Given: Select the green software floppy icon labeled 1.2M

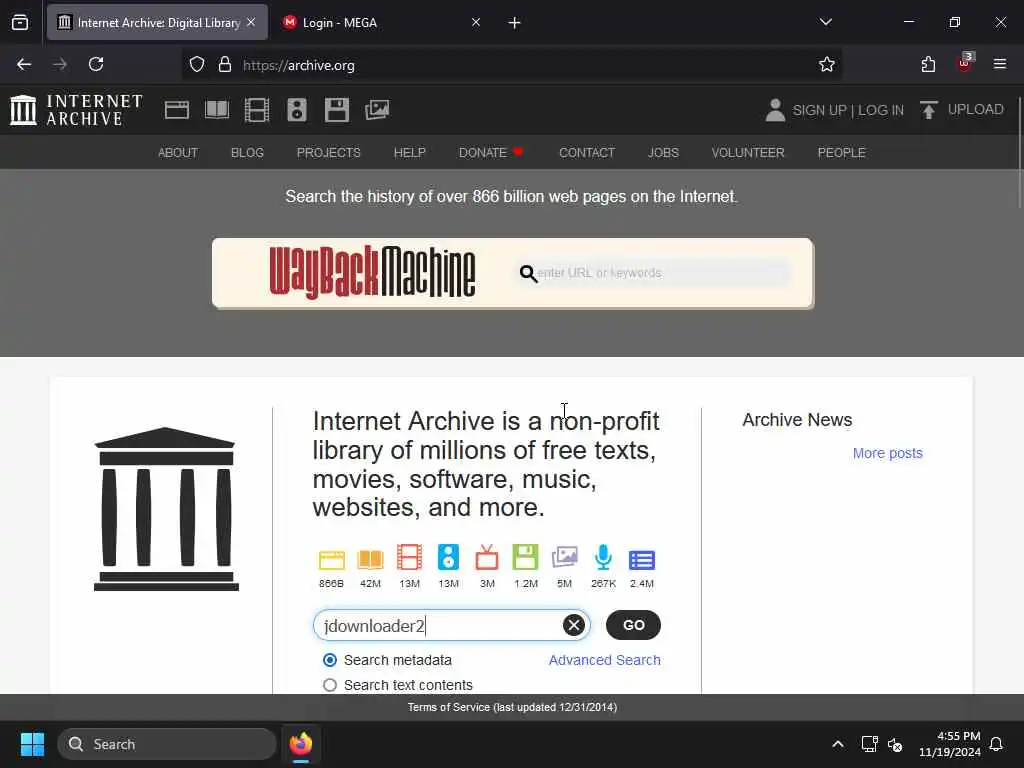Looking at the screenshot, I should (525, 558).
